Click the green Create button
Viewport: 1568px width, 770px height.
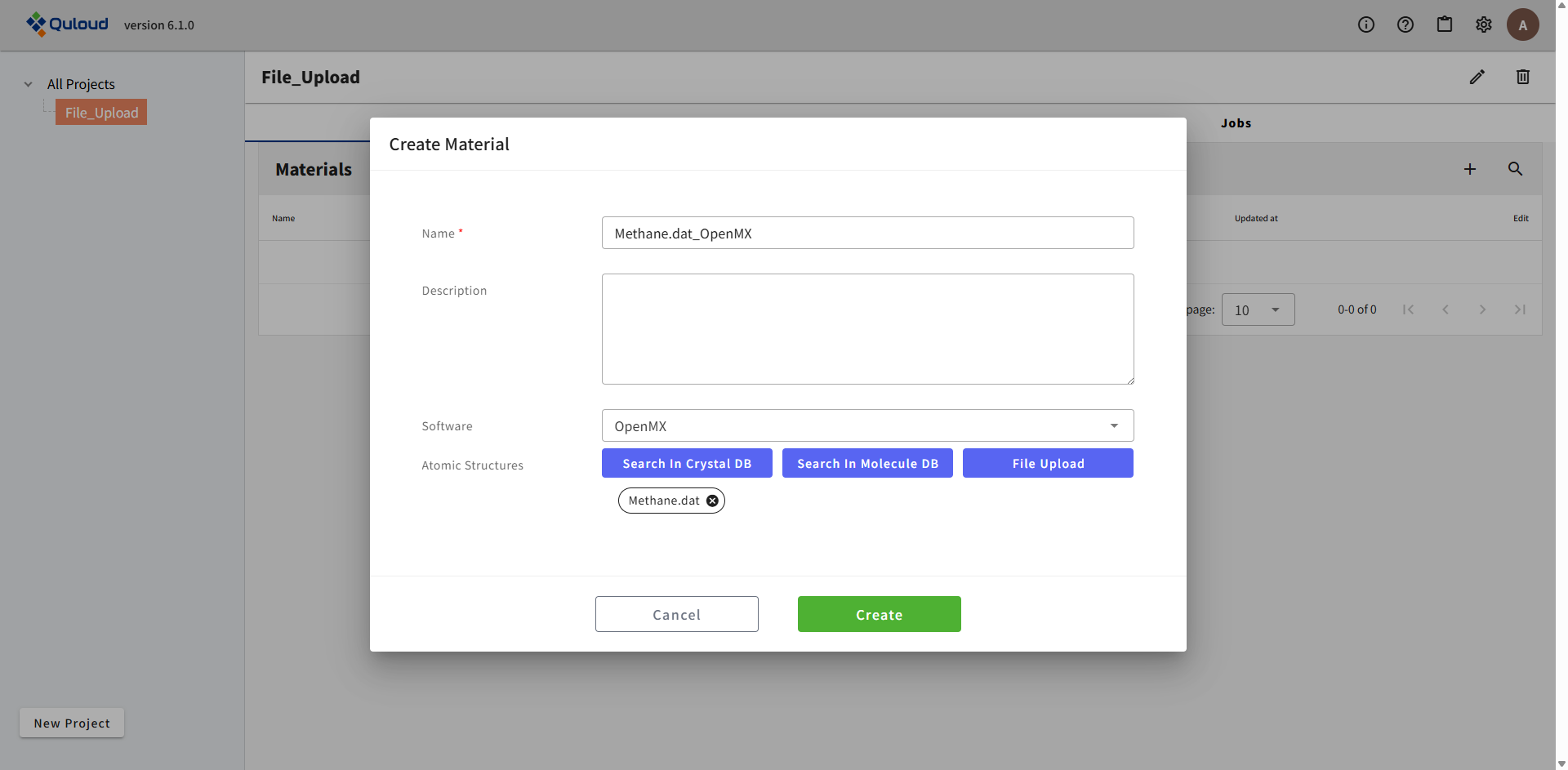(879, 614)
